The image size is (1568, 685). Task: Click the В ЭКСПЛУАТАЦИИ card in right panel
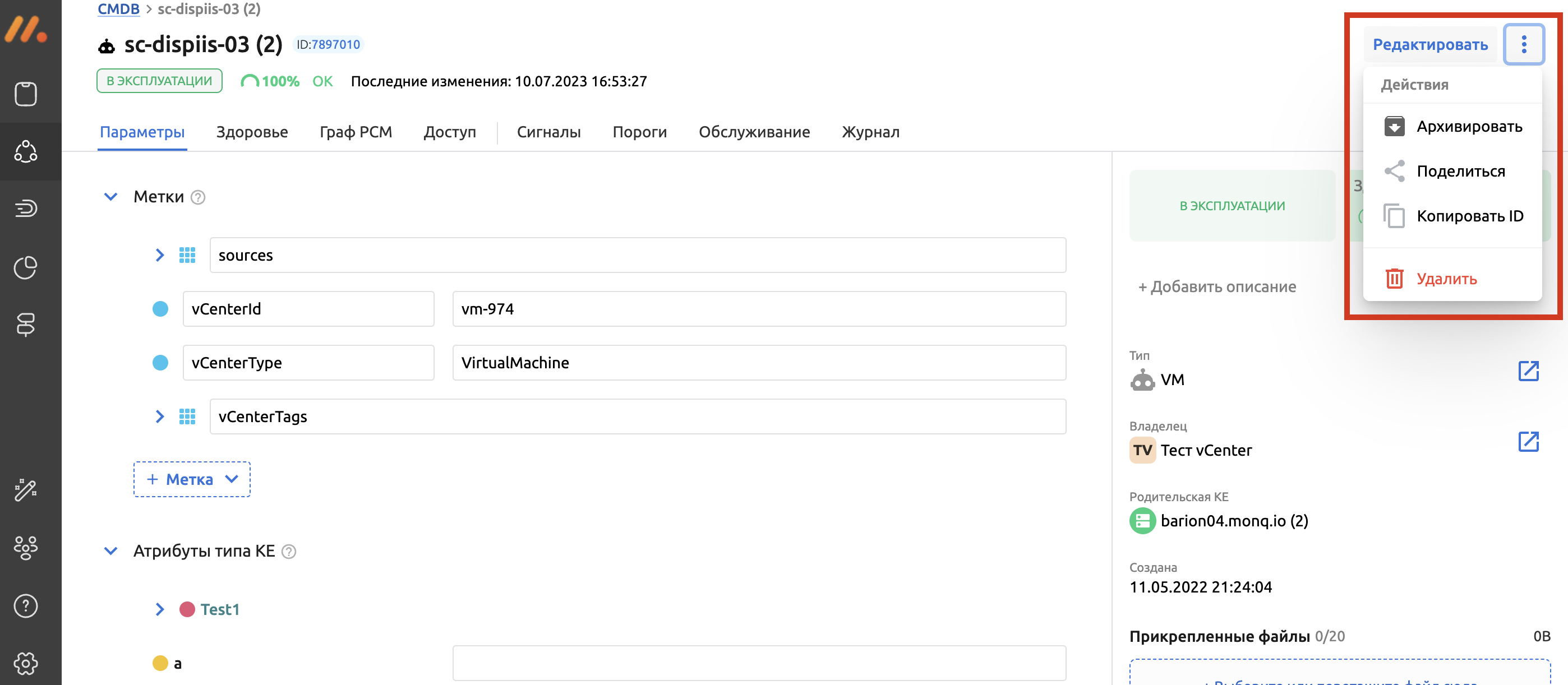point(1232,206)
